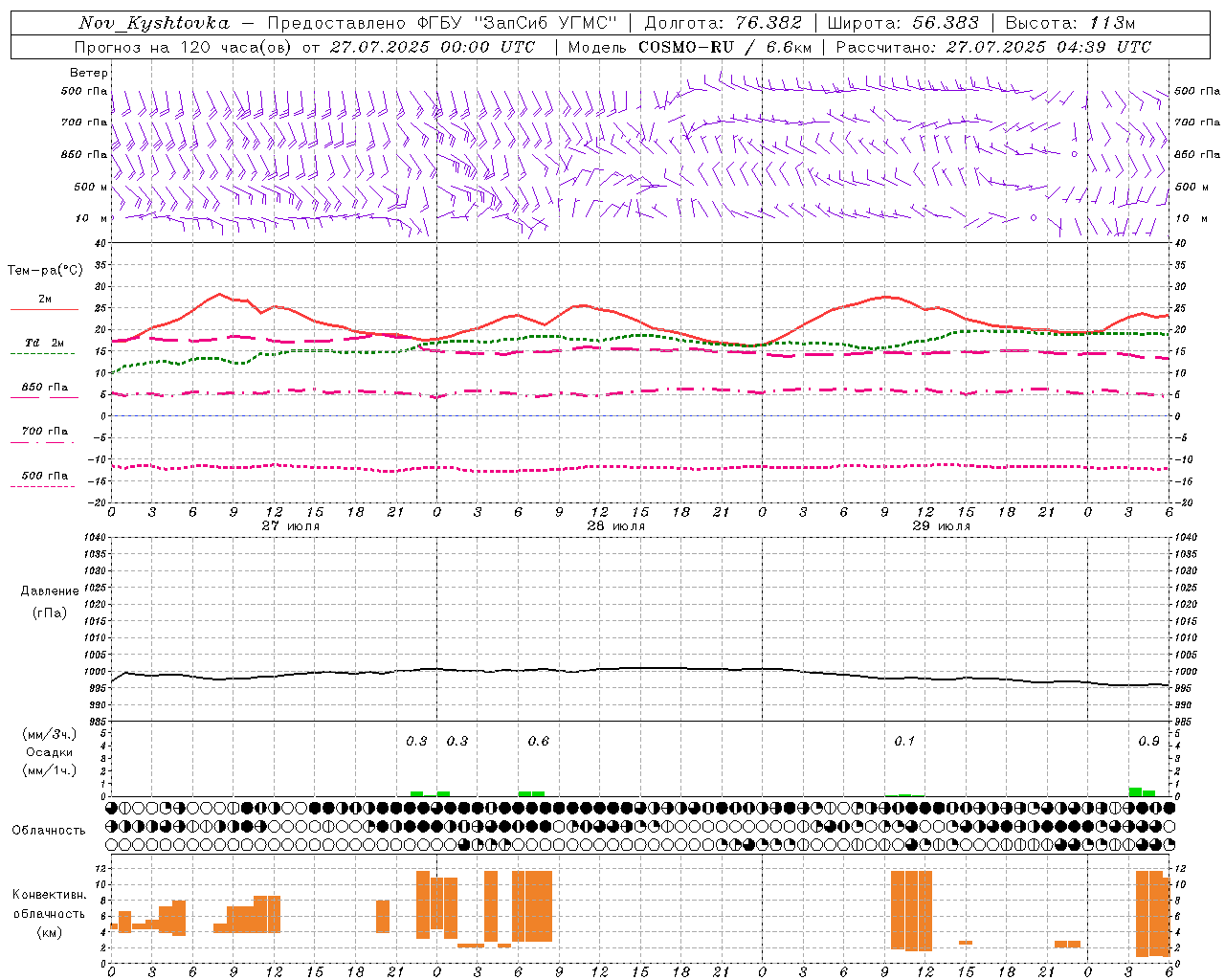Click the Конвективн. label
The width and height of the screenshot is (1225, 980).
tap(50, 895)
